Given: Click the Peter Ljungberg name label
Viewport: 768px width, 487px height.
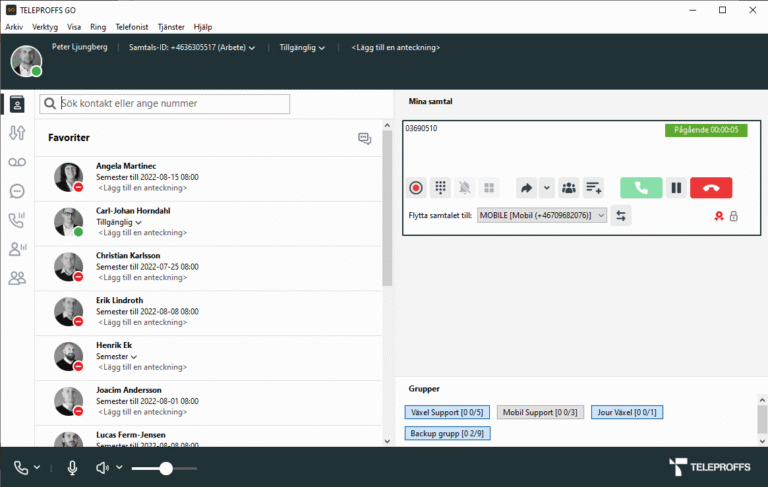Looking at the screenshot, I should point(79,47).
